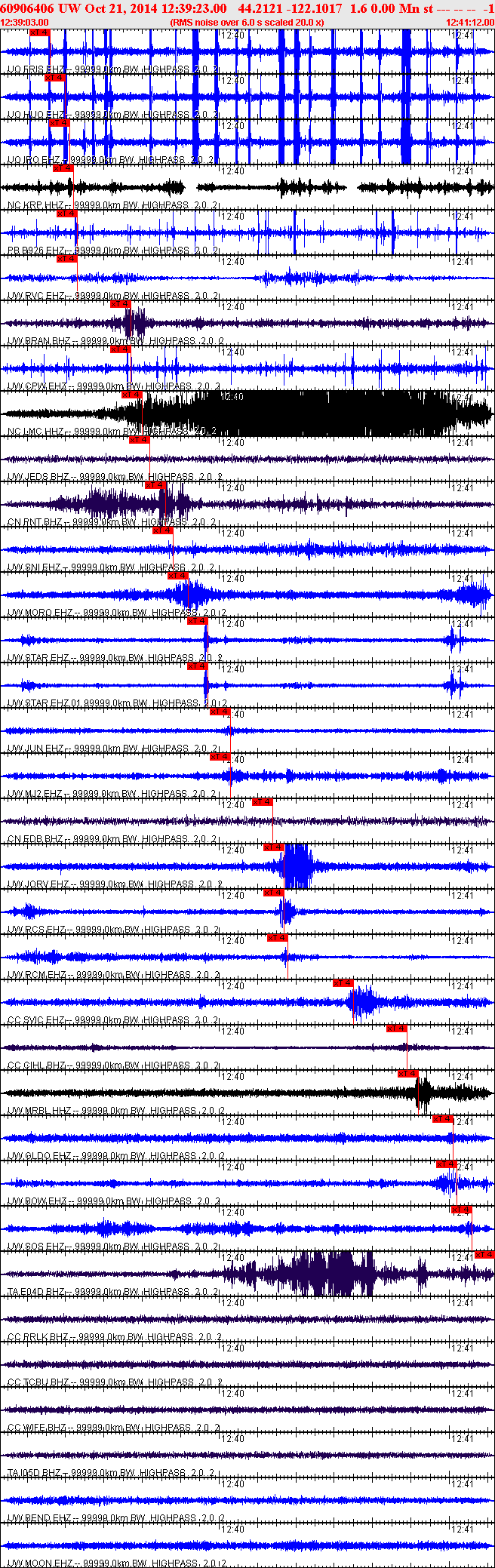Select the red pick flag on UW MRBL trace
Image resolution: width=495 pixels, height=1568 pixels.
[x=408, y=1074]
